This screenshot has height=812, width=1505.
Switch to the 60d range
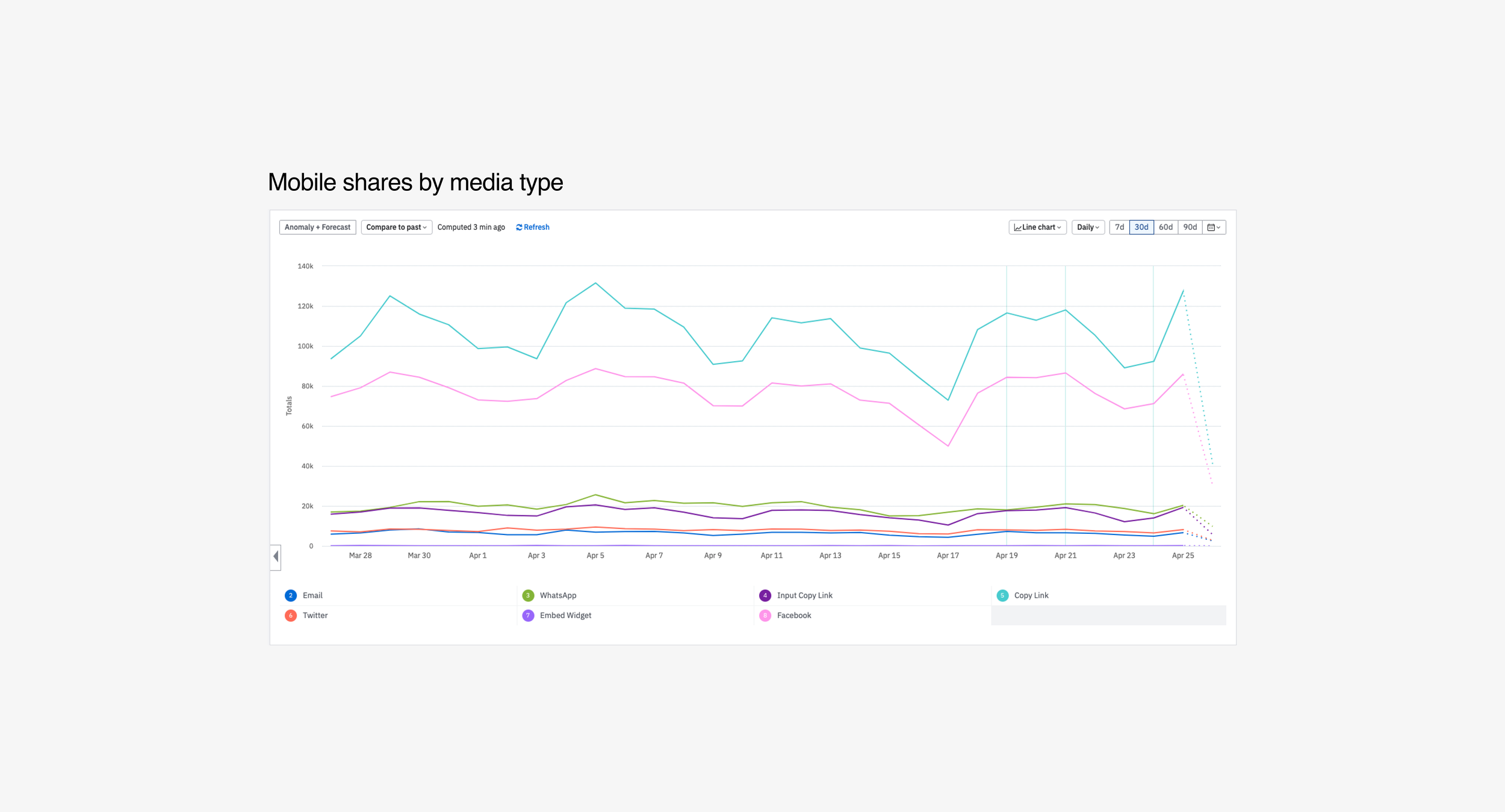(1165, 227)
